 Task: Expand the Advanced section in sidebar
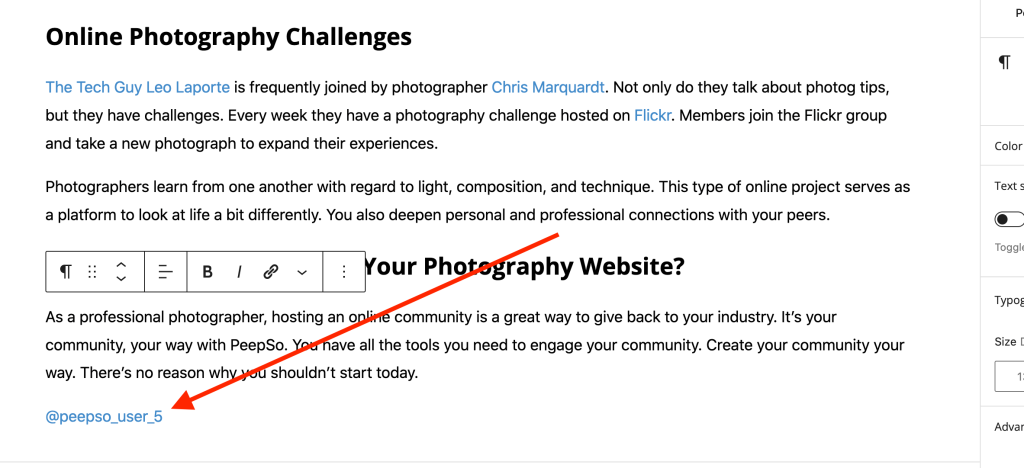pyautogui.click(x=1008, y=427)
